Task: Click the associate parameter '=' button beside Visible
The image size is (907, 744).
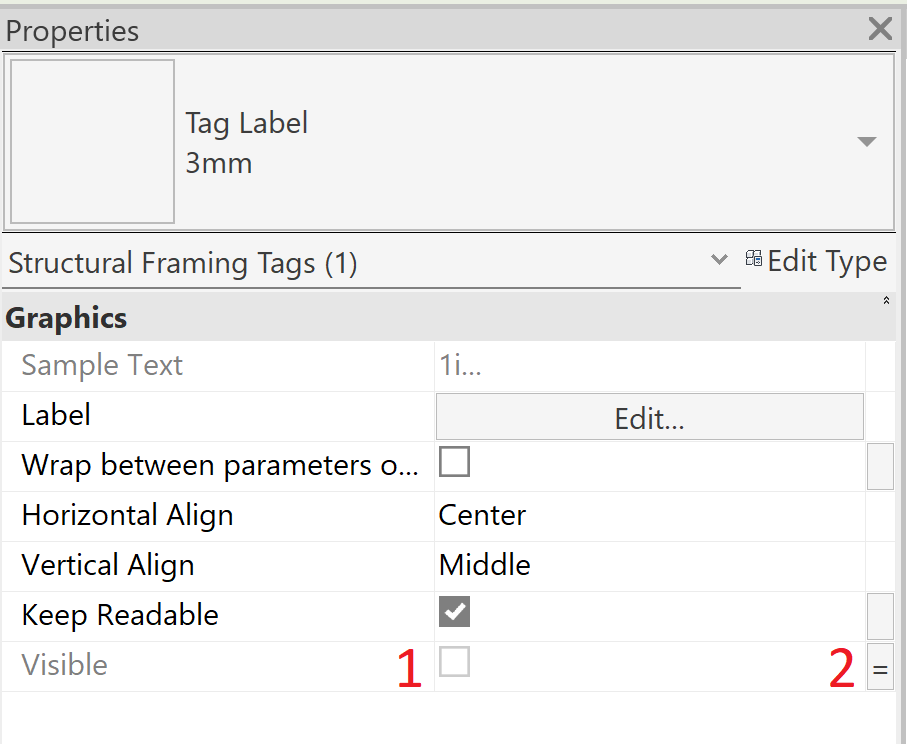Action: pos(880,666)
